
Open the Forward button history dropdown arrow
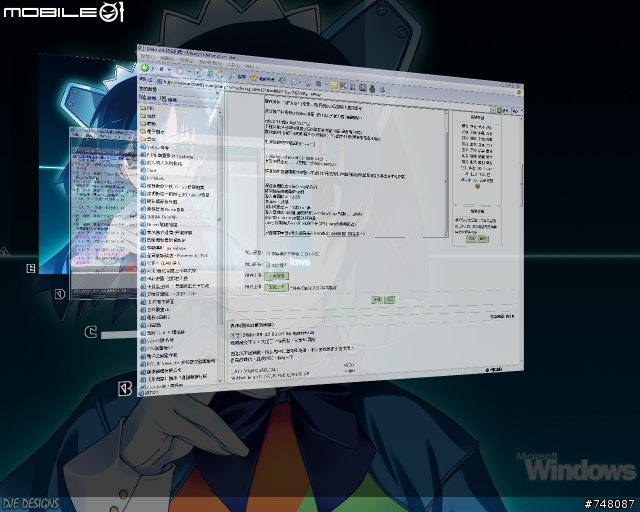coord(189,72)
